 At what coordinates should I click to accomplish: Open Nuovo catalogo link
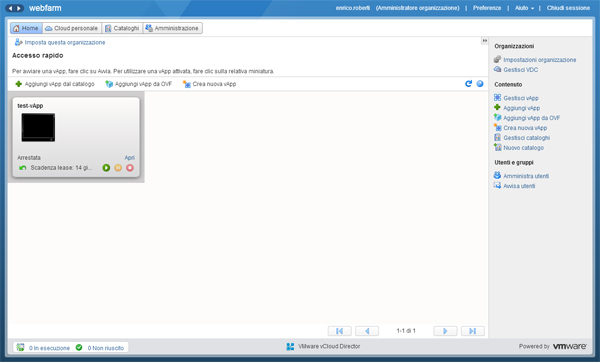pyautogui.click(x=523, y=148)
